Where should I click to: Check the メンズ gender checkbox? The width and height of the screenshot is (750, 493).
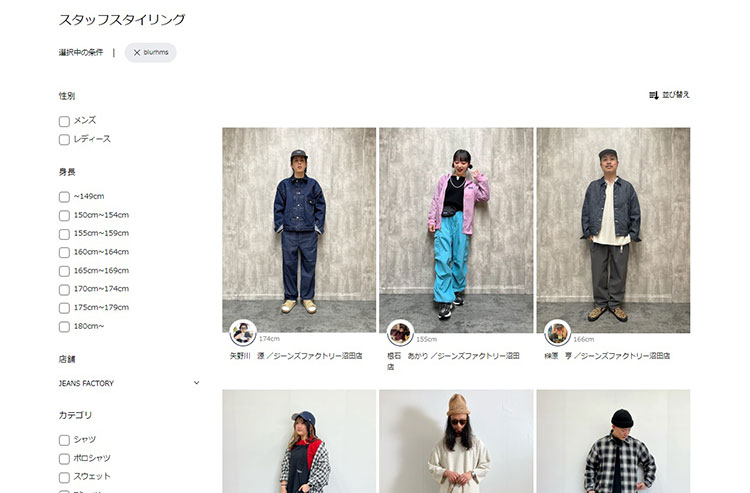pos(64,121)
